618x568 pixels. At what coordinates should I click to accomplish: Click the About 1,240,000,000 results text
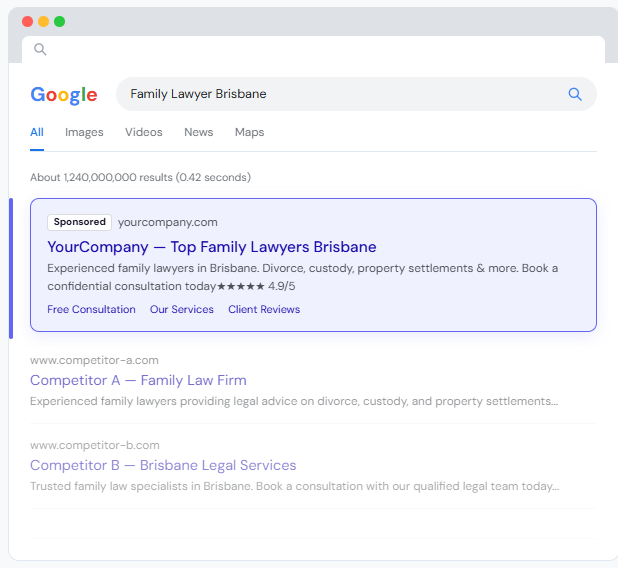pyautogui.click(x=140, y=177)
